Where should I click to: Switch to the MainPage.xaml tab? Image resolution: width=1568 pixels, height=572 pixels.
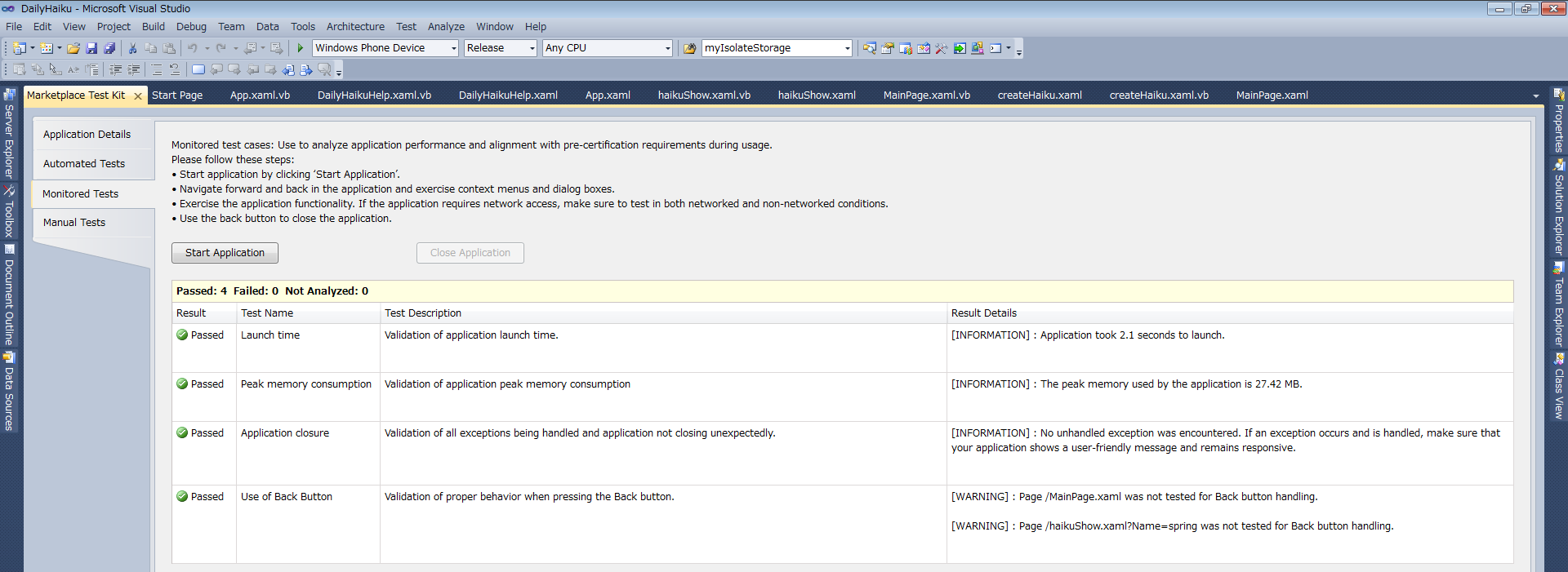point(1272,95)
